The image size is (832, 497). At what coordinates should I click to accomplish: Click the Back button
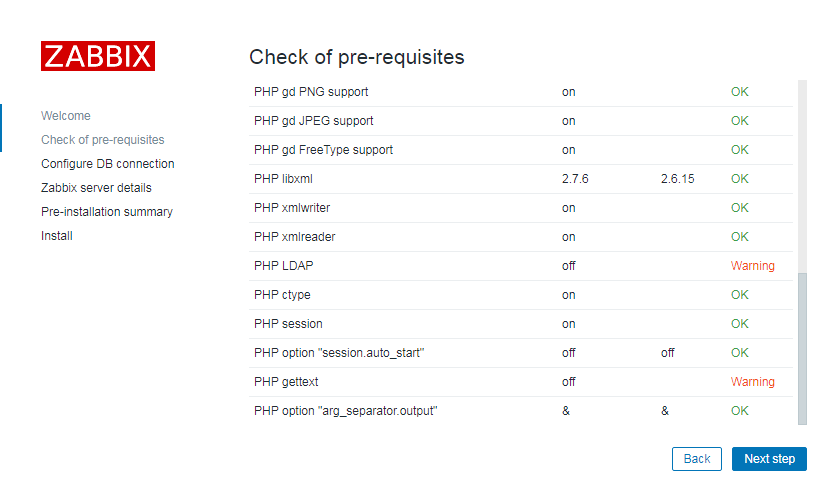(x=696, y=459)
